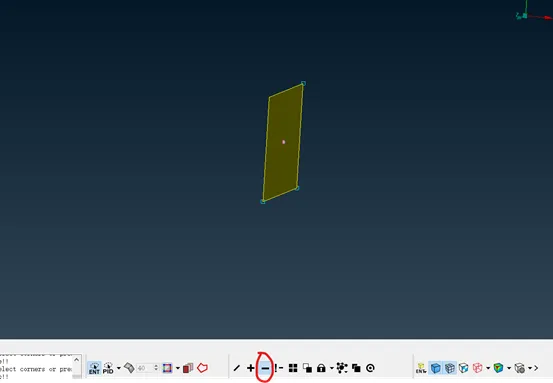This screenshot has height=383, width=553.
Task: Open the dropdown beside the padlock icon
Action: [332, 368]
